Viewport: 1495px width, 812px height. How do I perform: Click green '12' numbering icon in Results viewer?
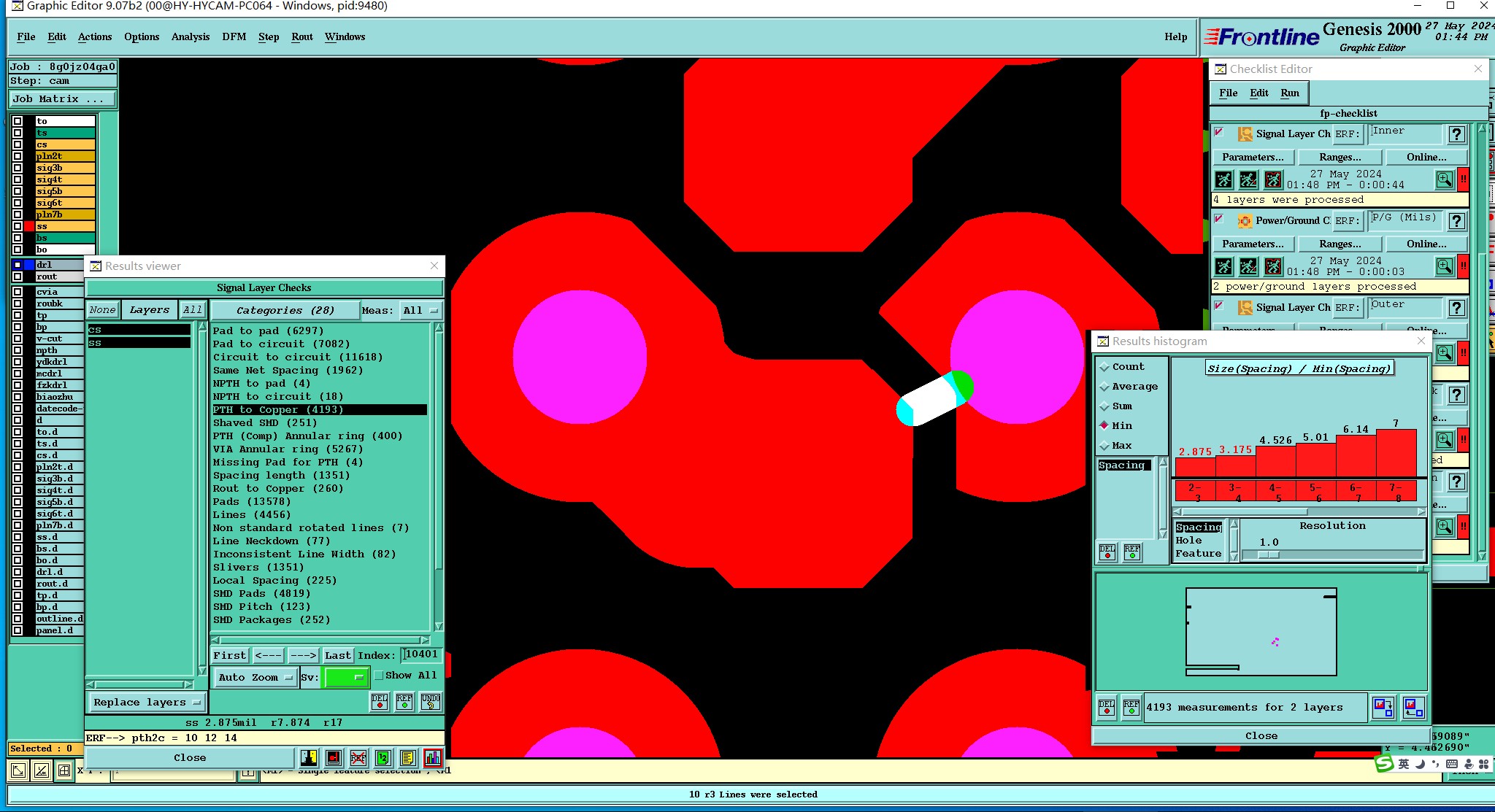tap(383, 758)
